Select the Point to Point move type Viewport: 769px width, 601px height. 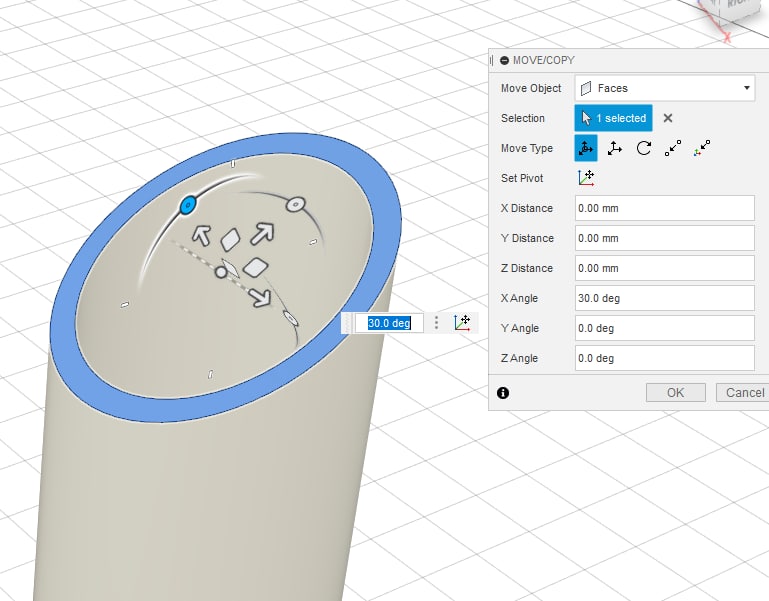673,148
